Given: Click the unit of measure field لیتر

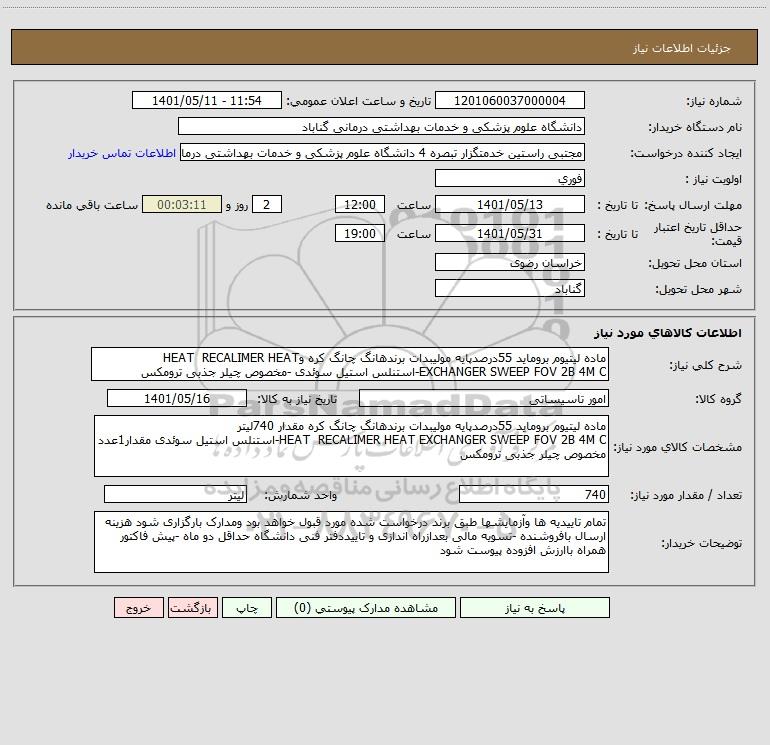Looking at the screenshot, I should pos(175,495).
